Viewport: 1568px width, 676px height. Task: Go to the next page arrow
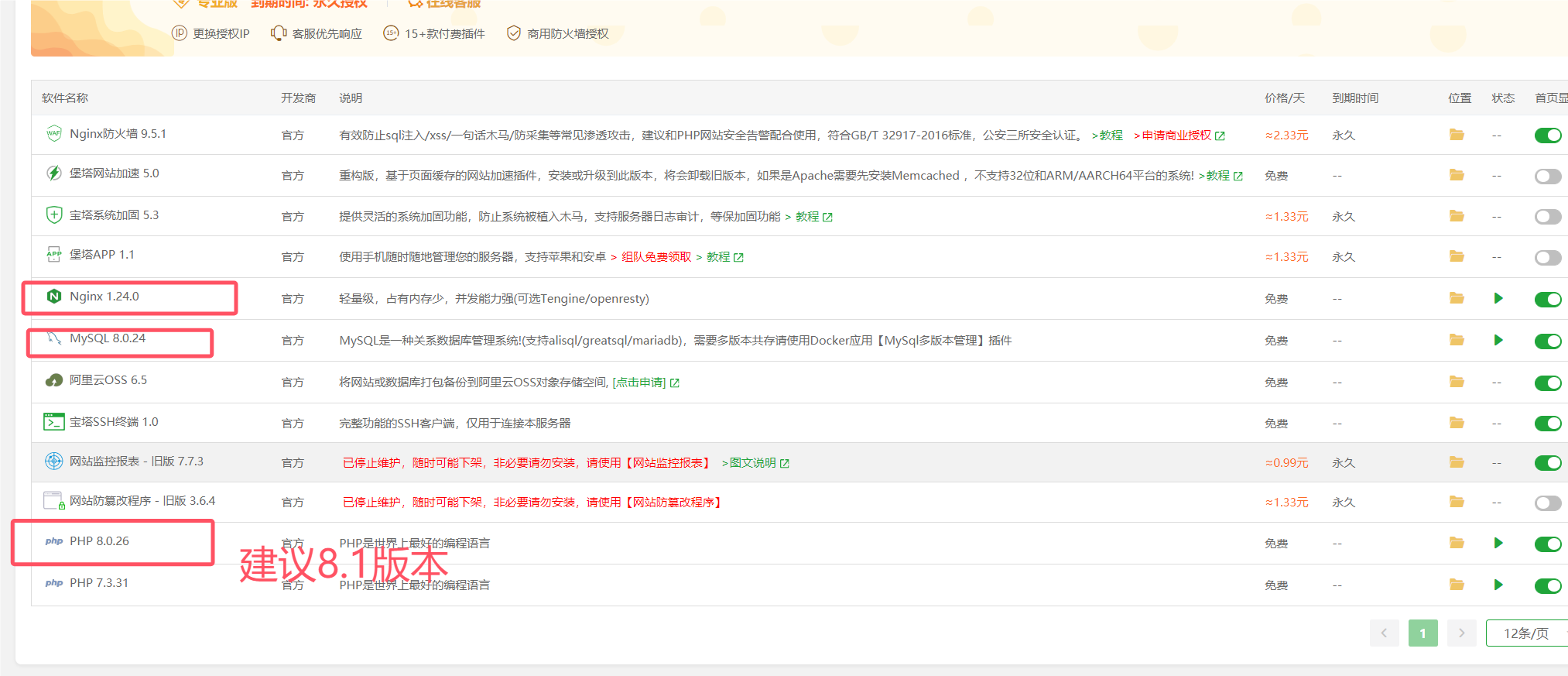click(x=1461, y=633)
